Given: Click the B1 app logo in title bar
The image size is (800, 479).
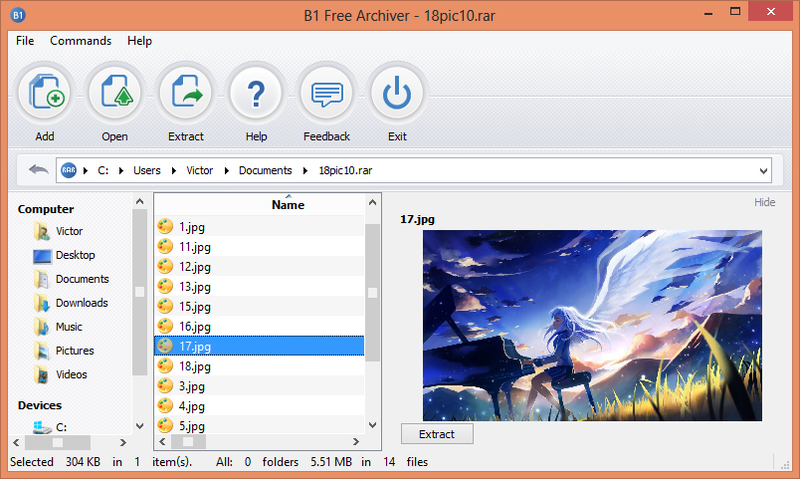Looking at the screenshot, I should click(18, 15).
